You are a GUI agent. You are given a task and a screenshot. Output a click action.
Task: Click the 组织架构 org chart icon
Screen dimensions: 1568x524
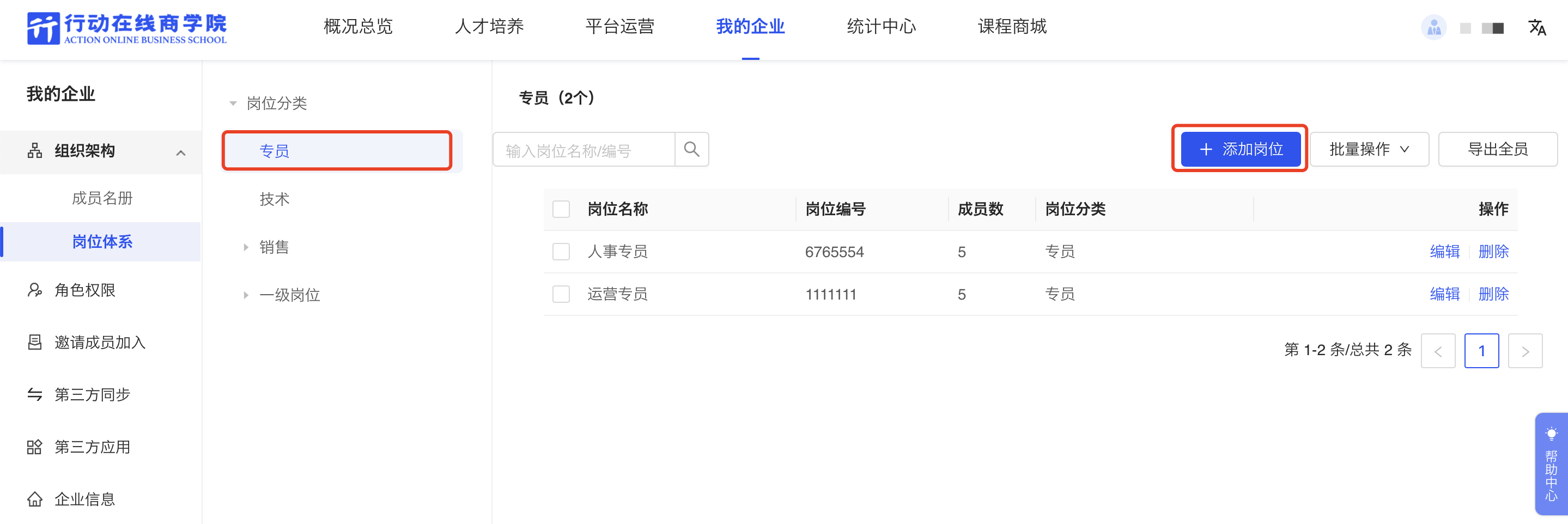point(35,151)
